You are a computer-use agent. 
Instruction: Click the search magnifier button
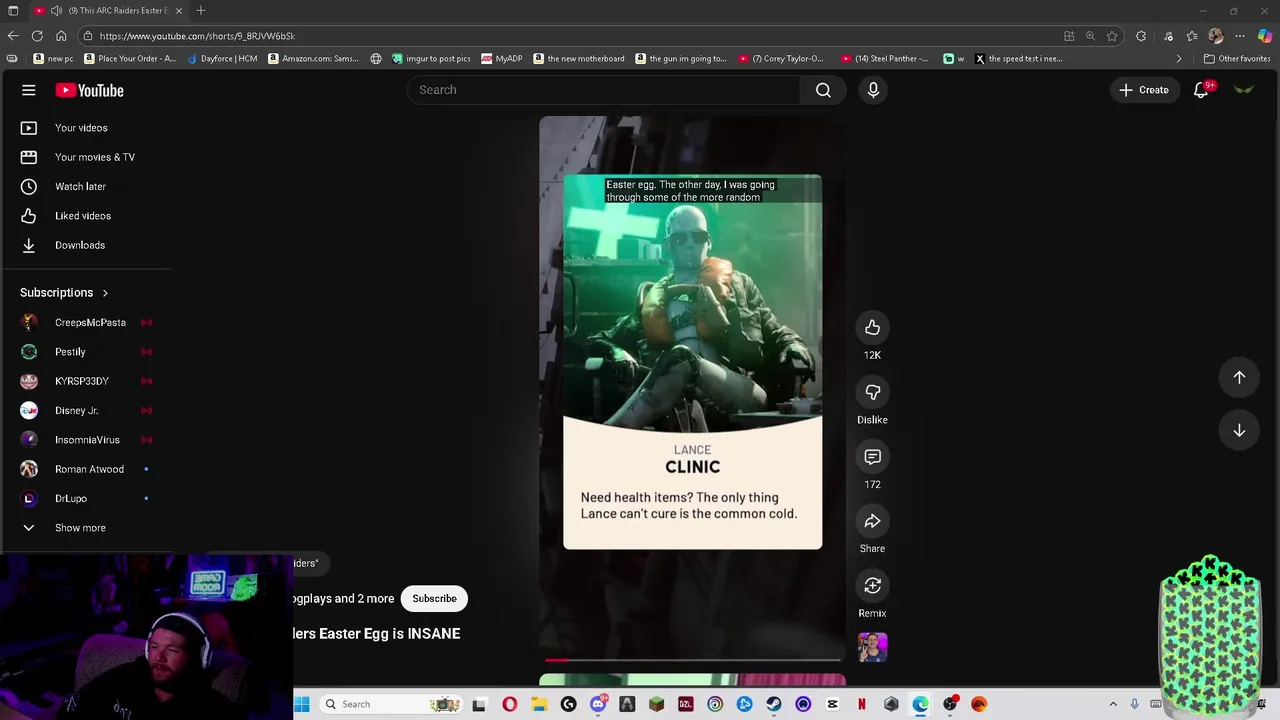click(x=823, y=90)
